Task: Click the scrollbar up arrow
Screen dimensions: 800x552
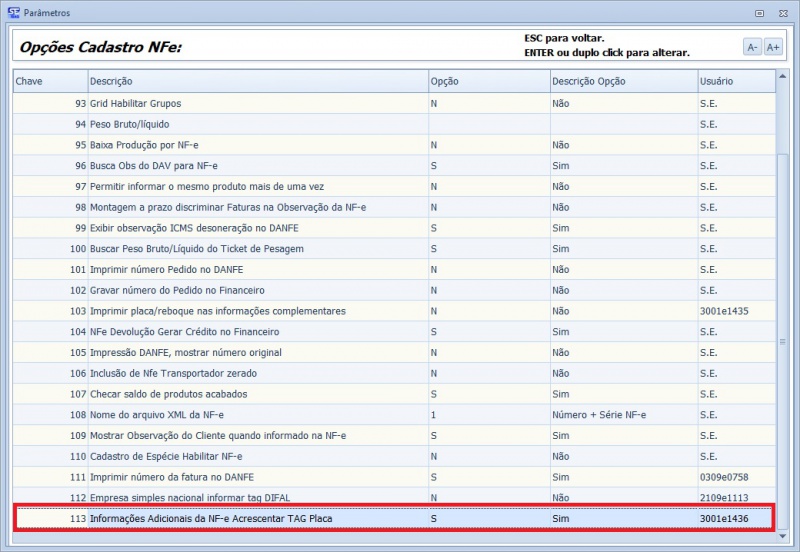Action: (783, 75)
